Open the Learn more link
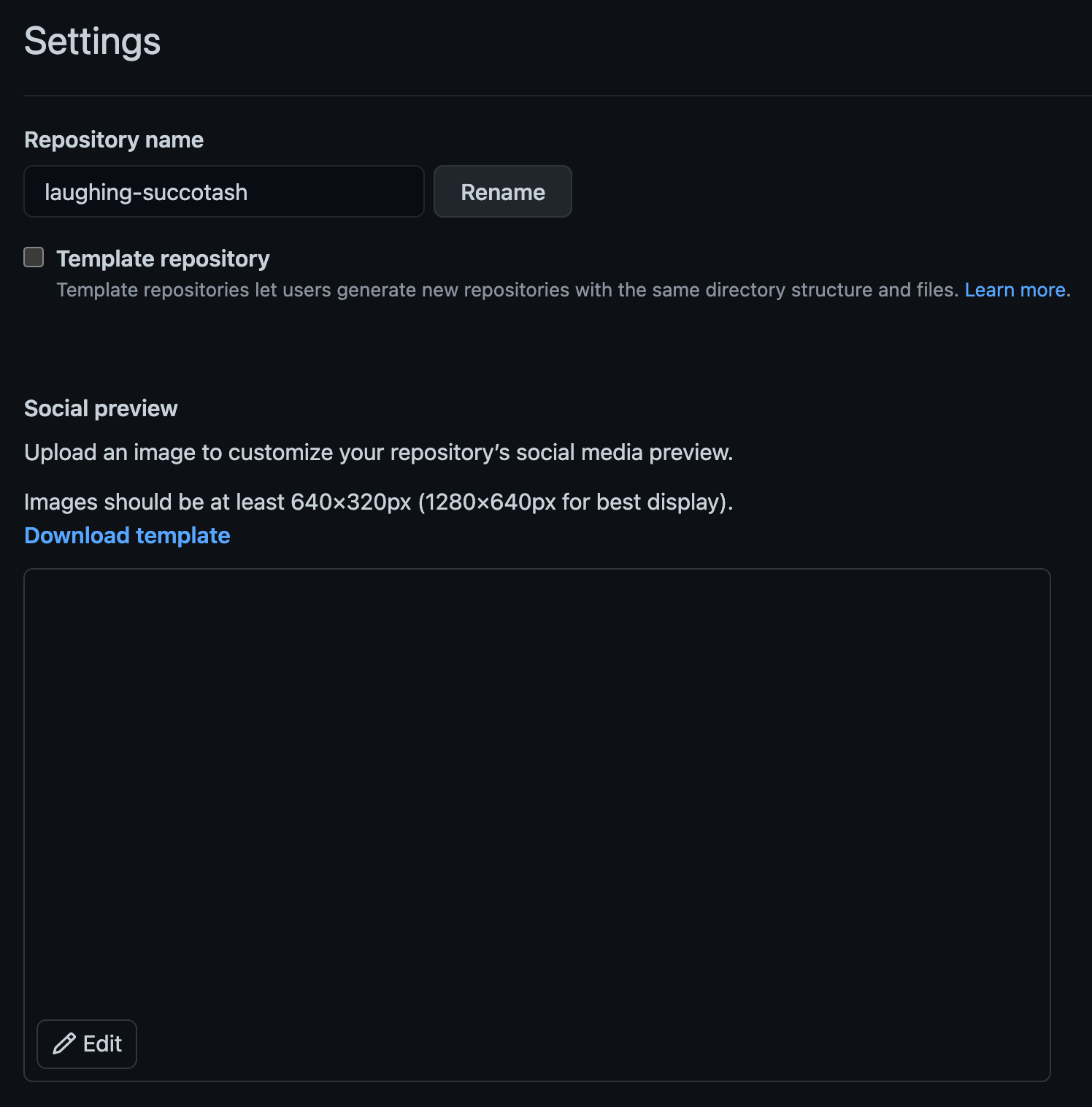Screen dimensions: 1092x1107 point(1015,290)
